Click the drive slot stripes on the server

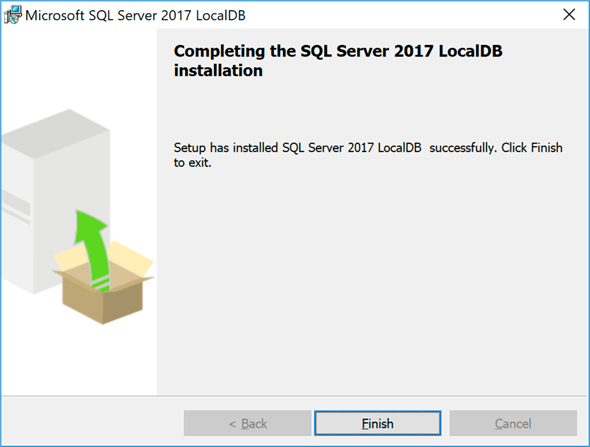click(16, 207)
